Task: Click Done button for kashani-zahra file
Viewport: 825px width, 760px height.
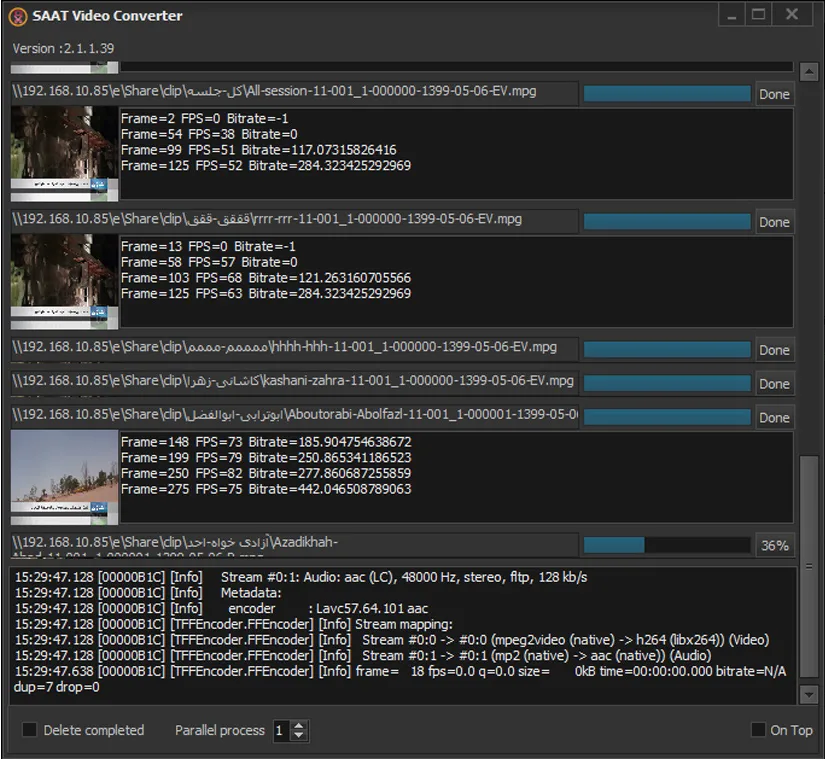Action: click(x=774, y=384)
